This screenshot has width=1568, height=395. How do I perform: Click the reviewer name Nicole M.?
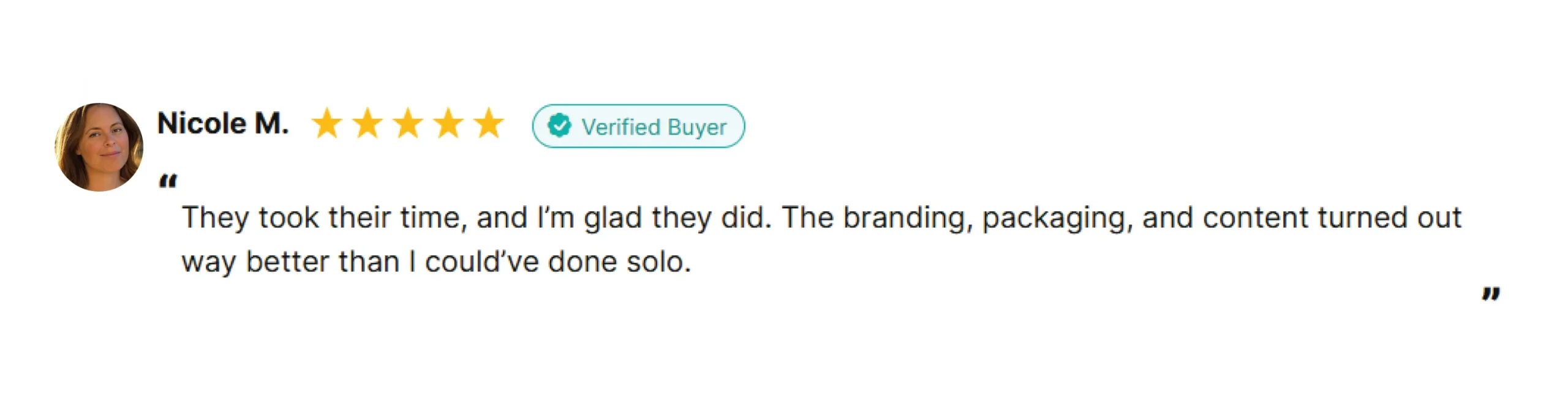[223, 124]
